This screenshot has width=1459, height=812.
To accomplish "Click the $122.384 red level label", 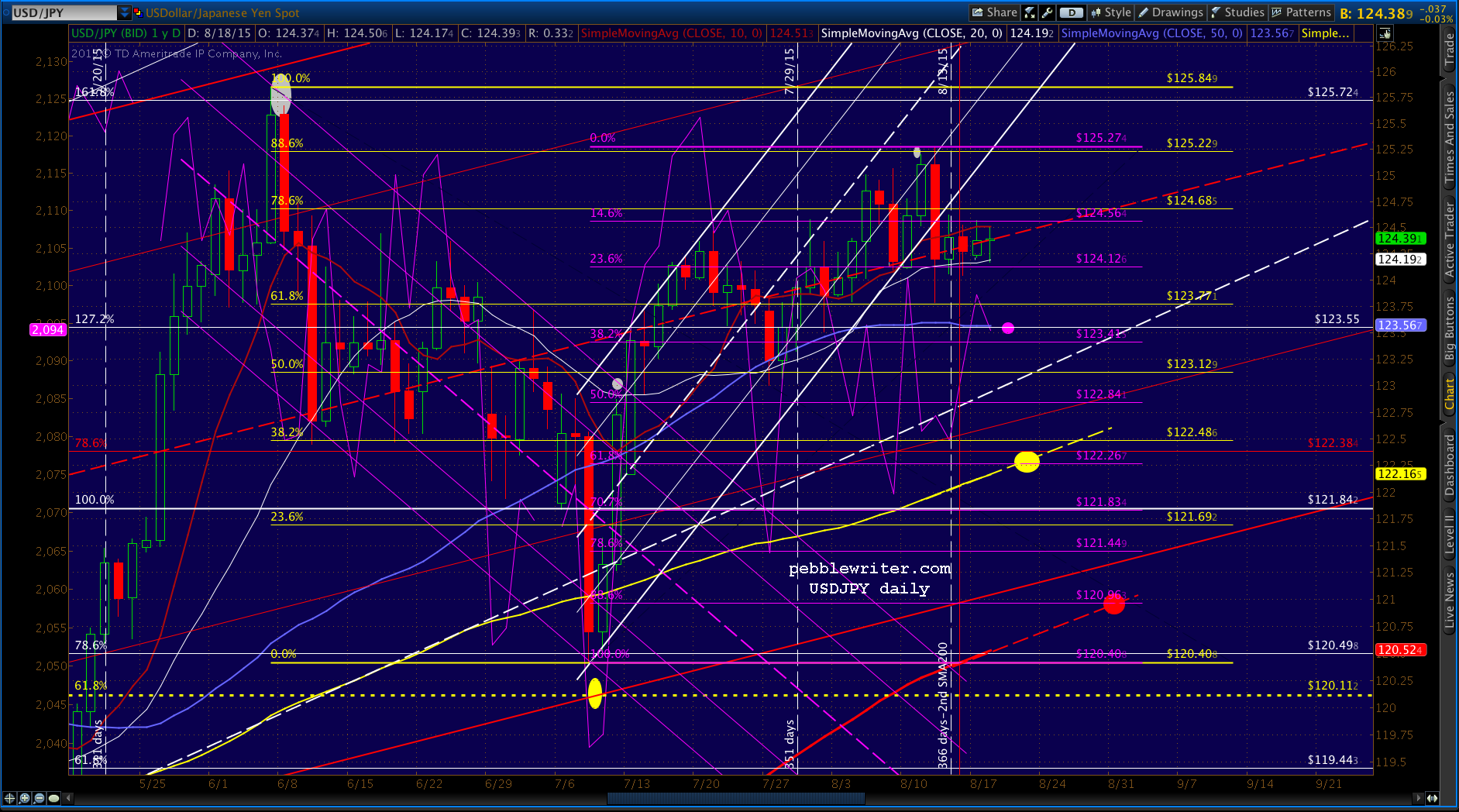I will point(1333,443).
